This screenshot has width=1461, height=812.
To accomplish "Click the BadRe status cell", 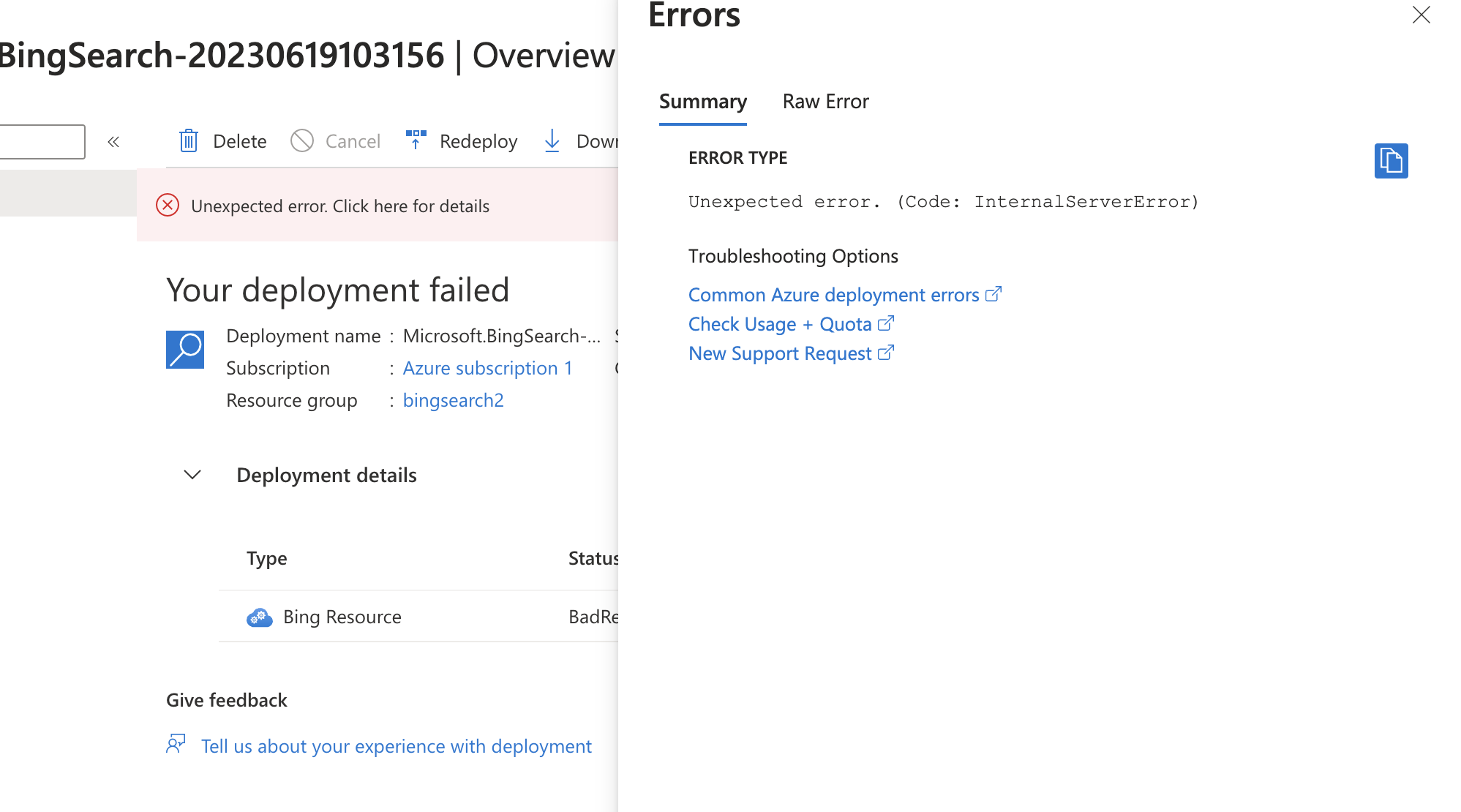I will [x=593, y=617].
